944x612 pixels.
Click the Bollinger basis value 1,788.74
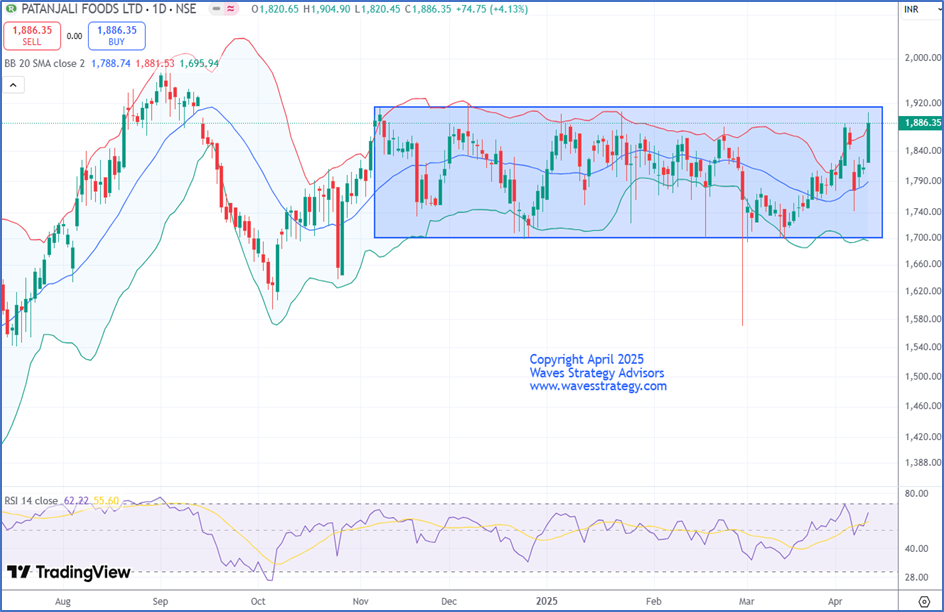[x=111, y=63]
